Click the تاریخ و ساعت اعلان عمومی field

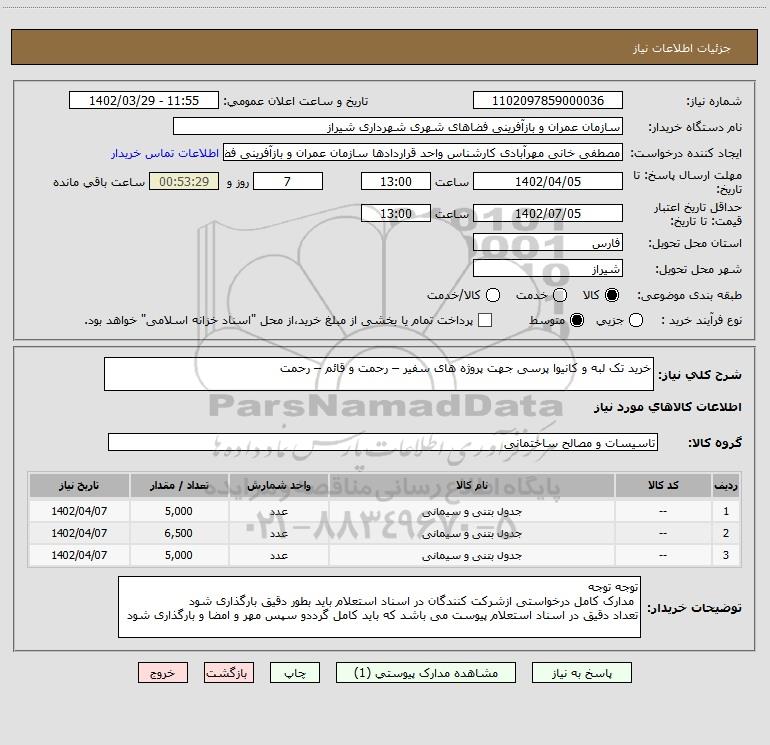point(144,101)
